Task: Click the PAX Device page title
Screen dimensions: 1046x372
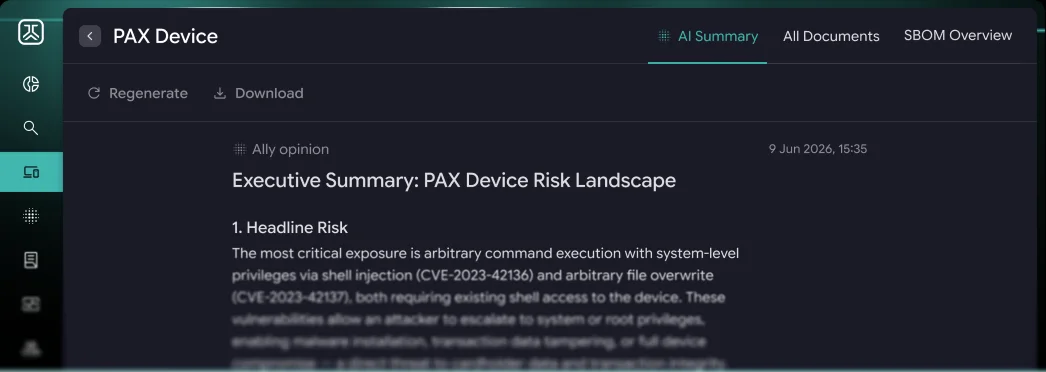Action: [165, 36]
